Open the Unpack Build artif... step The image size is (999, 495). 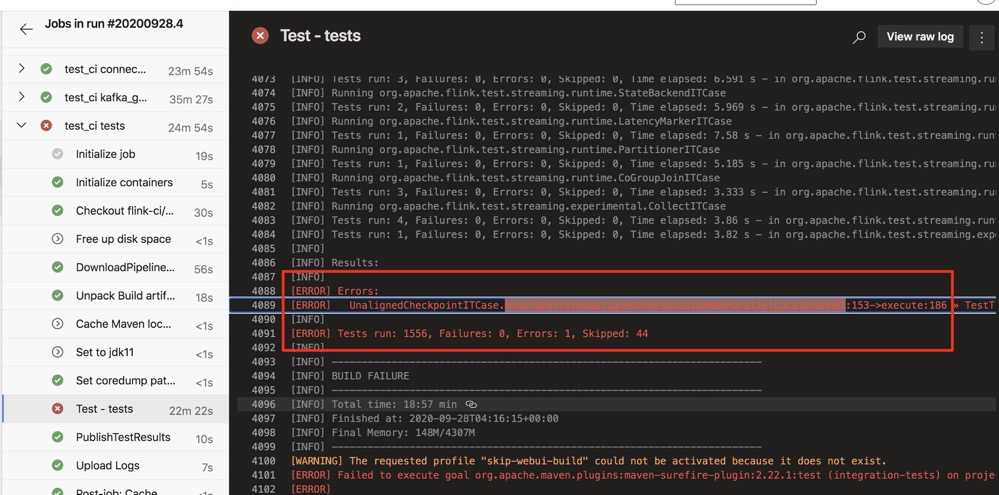(x=115, y=296)
